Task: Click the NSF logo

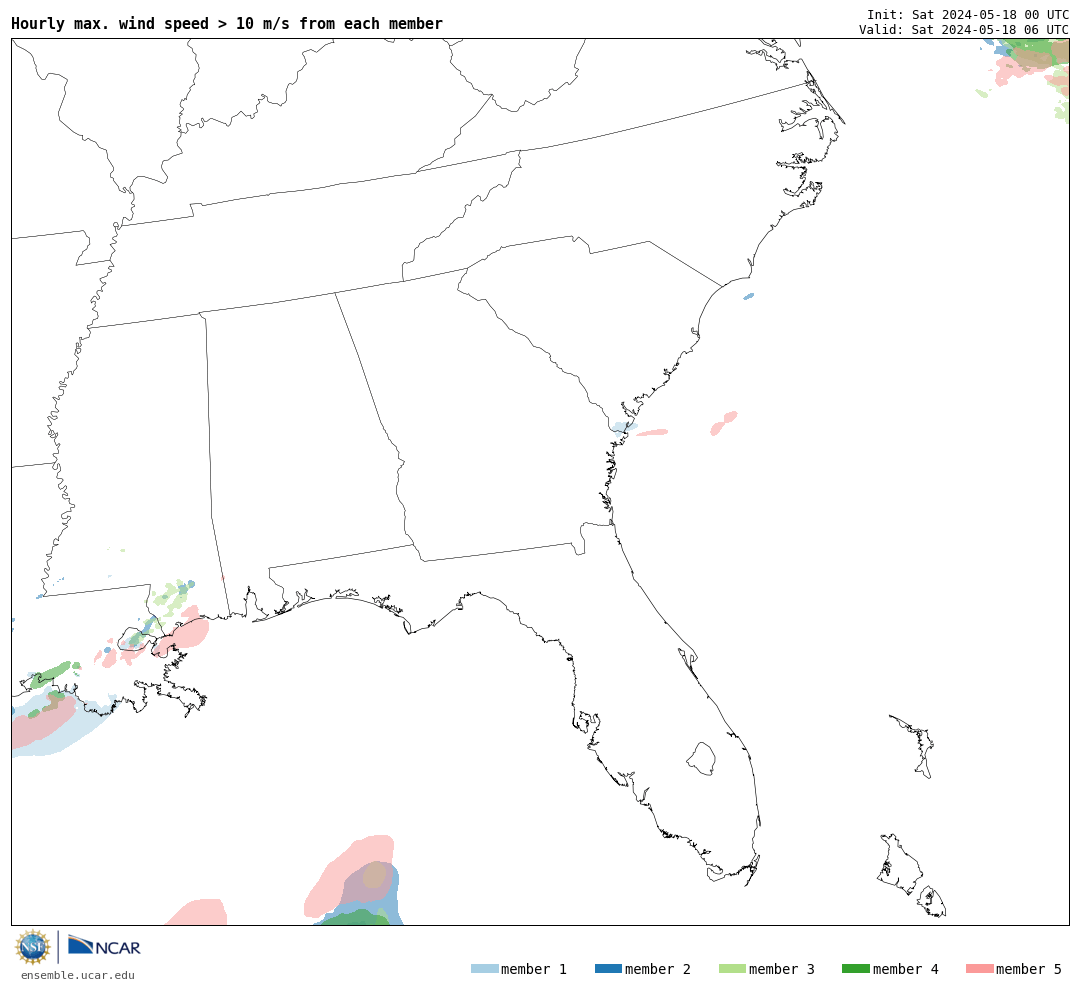Action: tap(32, 947)
